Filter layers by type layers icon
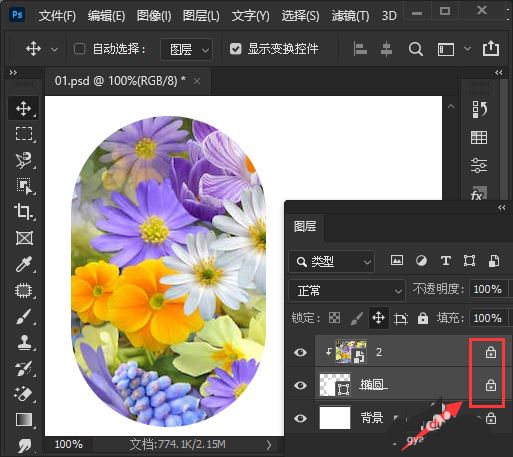Screen dimensions: 513x457 coord(446,261)
